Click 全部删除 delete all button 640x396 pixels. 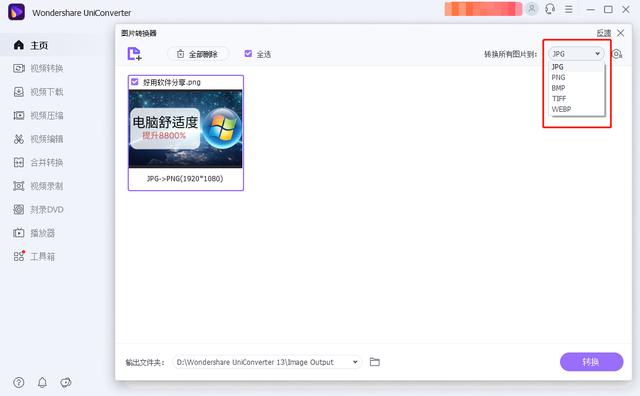(x=198, y=54)
